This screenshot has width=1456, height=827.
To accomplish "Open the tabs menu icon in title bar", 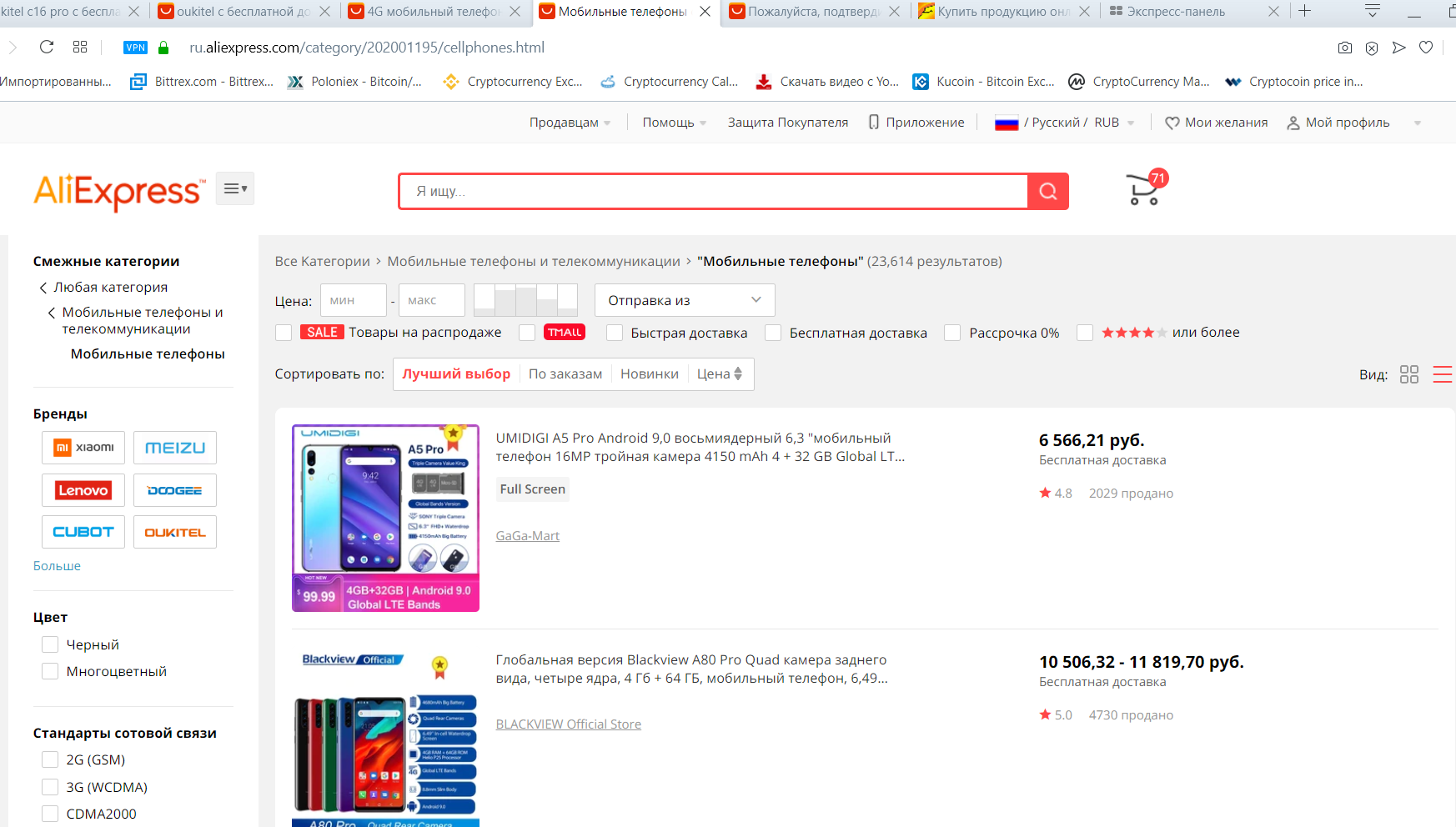I will pos(1372,11).
